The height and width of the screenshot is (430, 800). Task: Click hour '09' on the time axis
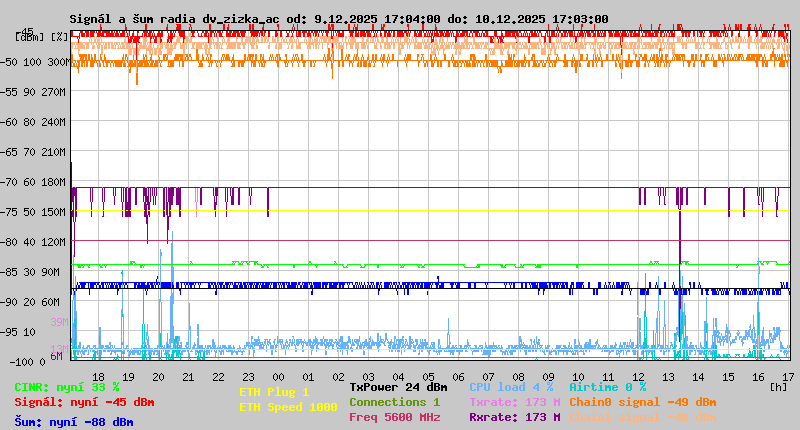[x=548, y=377]
